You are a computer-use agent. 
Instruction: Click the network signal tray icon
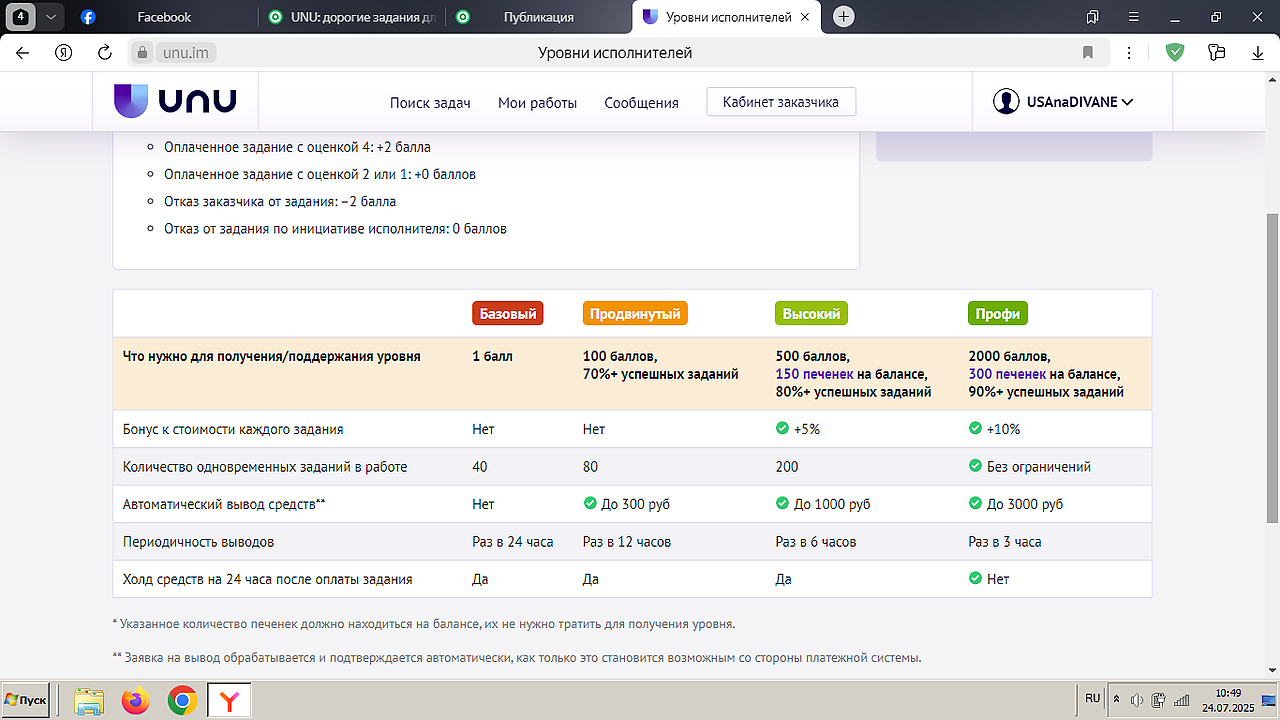tap(1181, 700)
